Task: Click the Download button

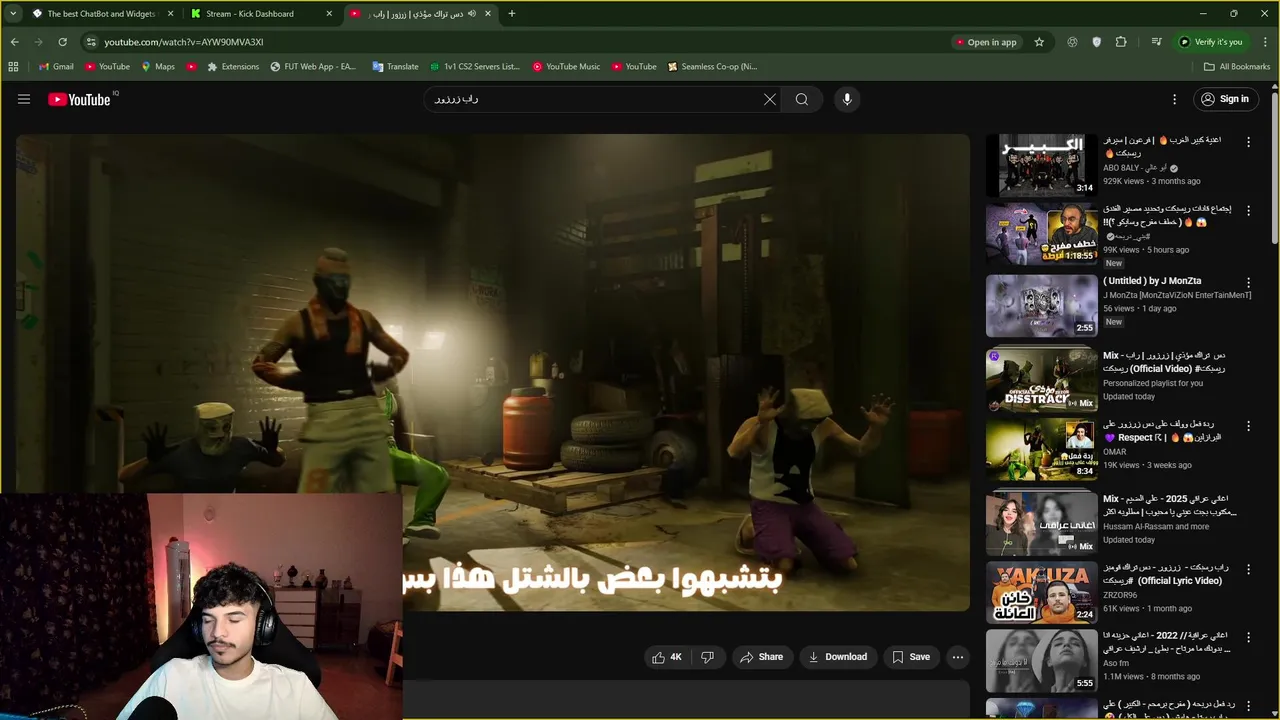Action: pyautogui.click(x=838, y=657)
